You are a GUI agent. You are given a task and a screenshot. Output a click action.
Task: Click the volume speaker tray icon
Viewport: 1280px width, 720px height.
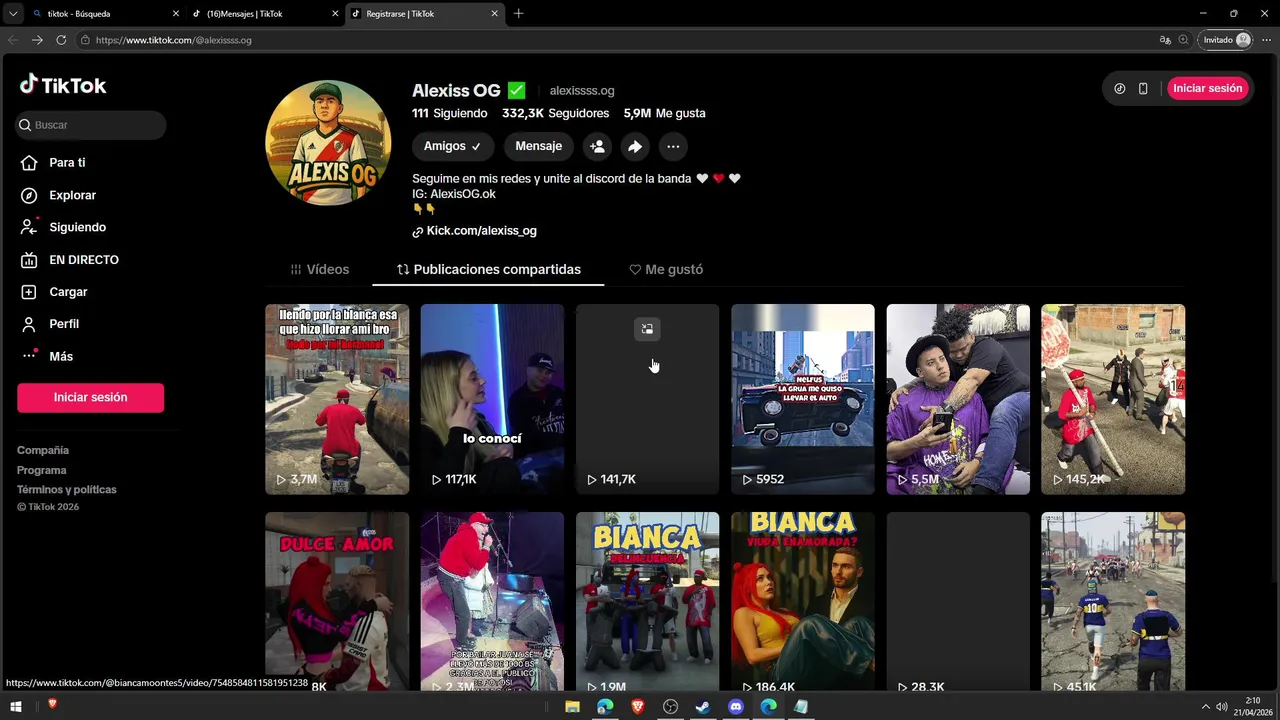[1221, 707]
